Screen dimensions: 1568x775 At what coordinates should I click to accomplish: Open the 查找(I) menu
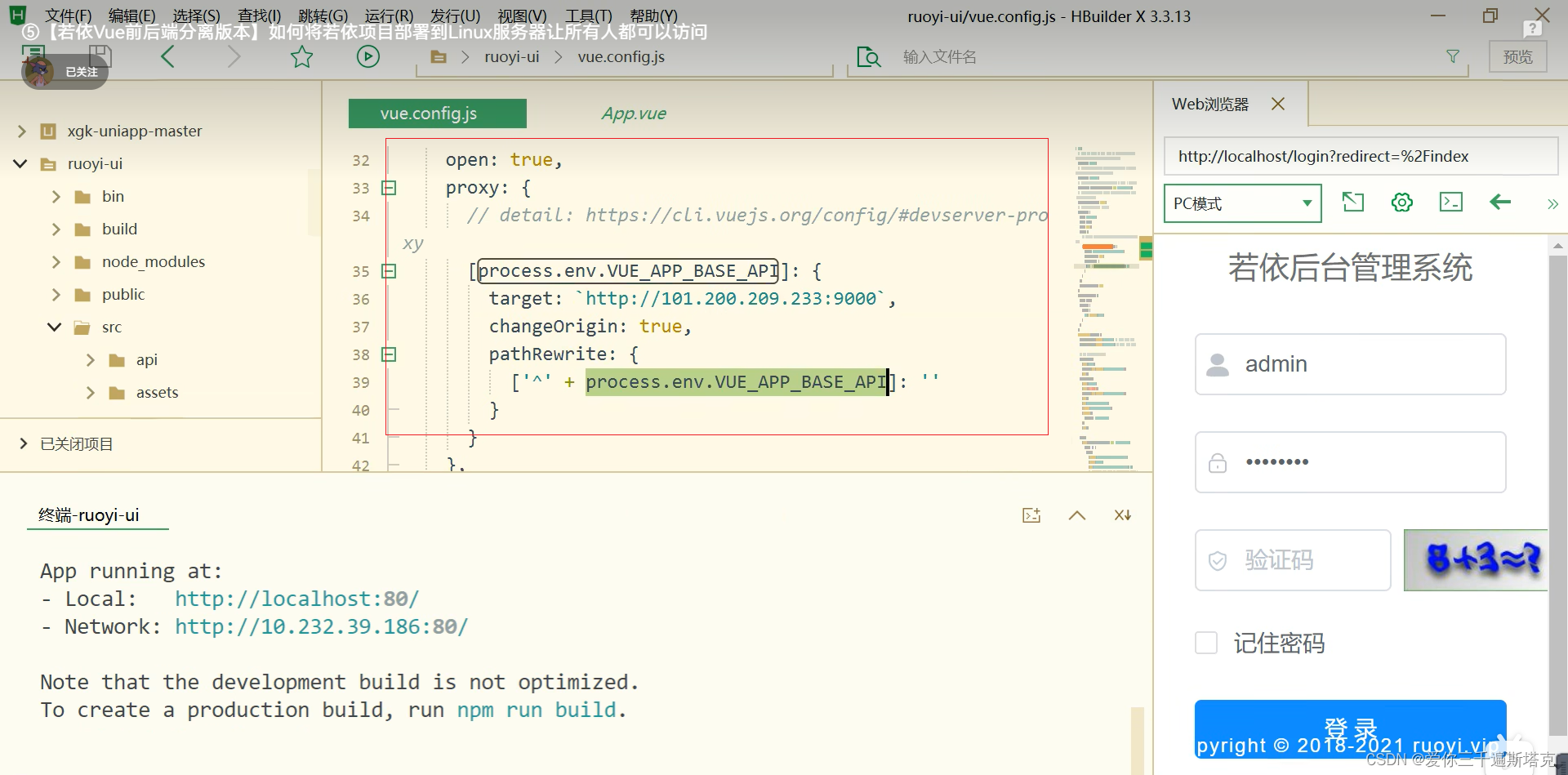[x=259, y=16]
